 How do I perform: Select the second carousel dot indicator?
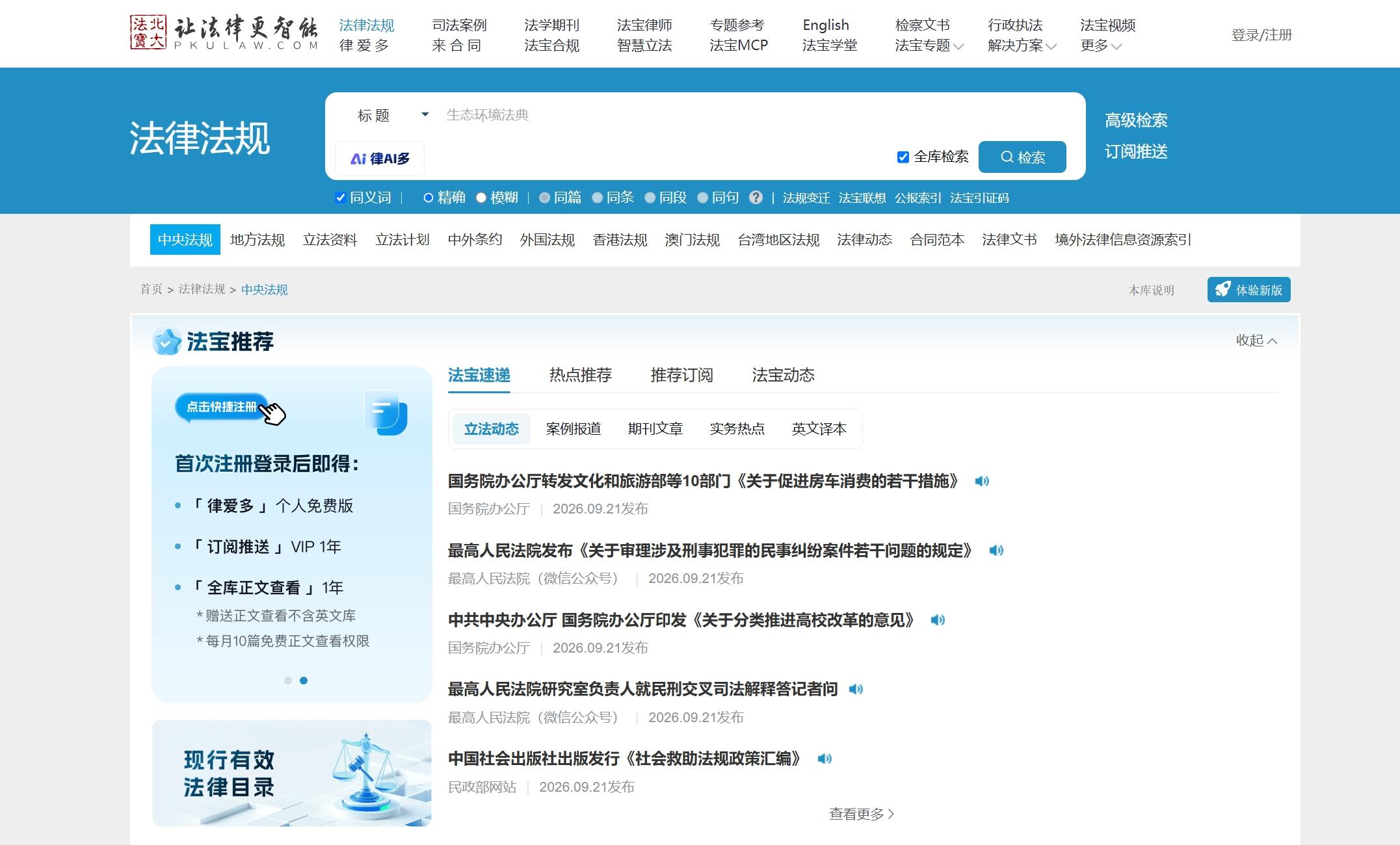(304, 681)
